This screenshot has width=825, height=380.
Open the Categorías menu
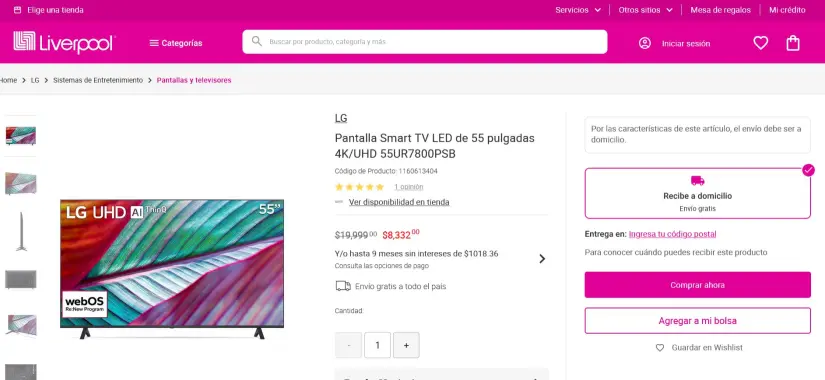(x=176, y=43)
